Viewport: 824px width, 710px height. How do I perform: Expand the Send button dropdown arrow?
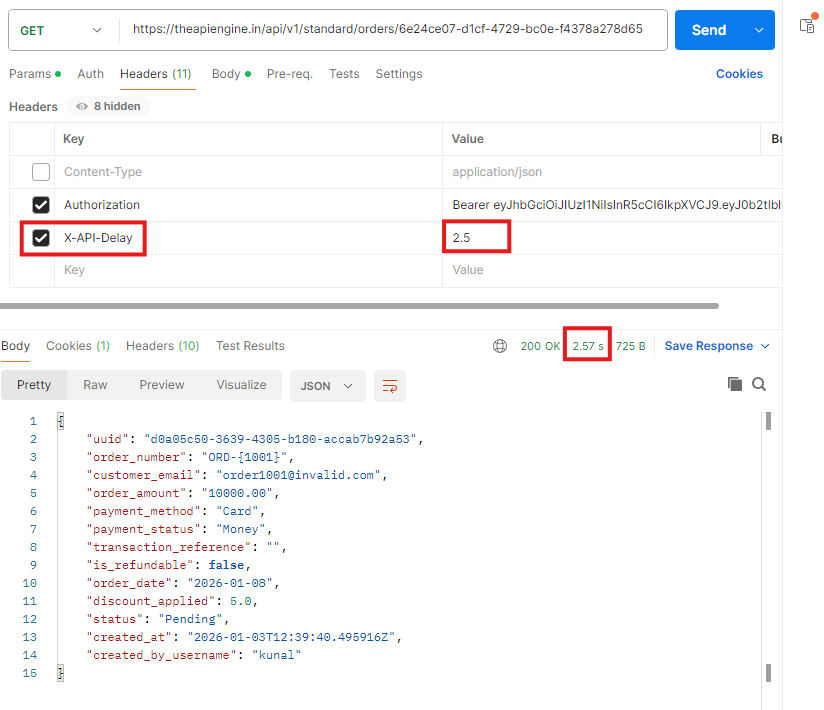(x=757, y=30)
